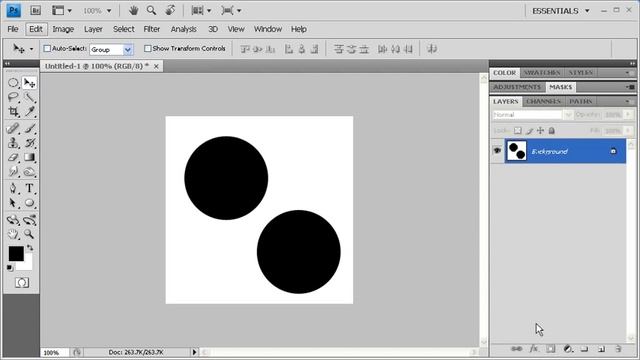
Task: Select the Healing Brush tool
Action: point(13,128)
